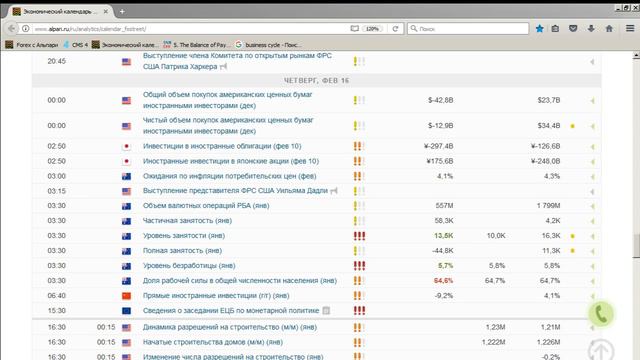Click the 120% zoom level indicator
Screen dimensions: 640x360
pos(372,29)
